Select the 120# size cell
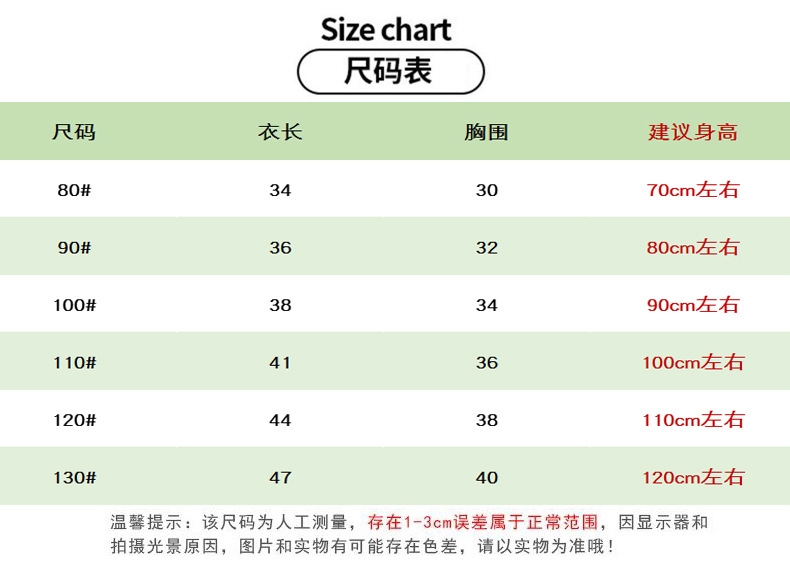The image size is (790, 577). coord(74,420)
